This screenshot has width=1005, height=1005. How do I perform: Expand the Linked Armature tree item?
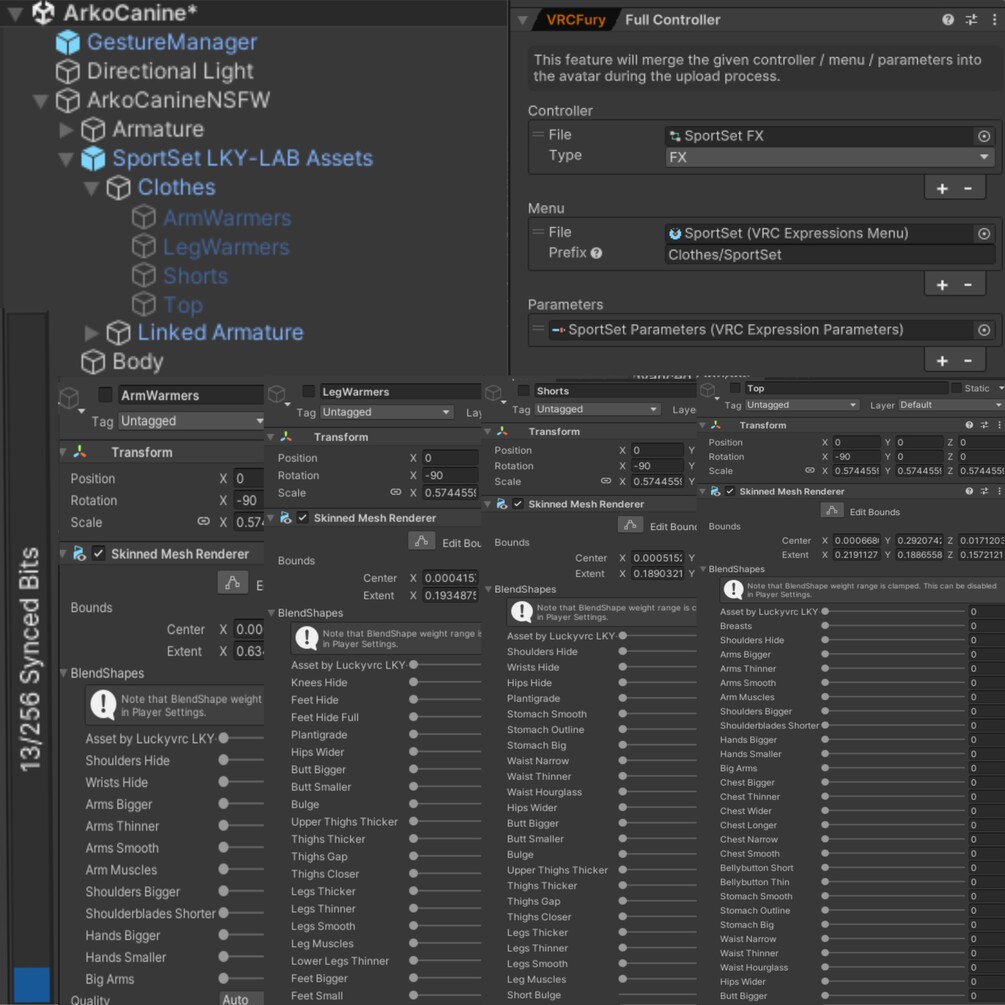[x=92, y=333]
